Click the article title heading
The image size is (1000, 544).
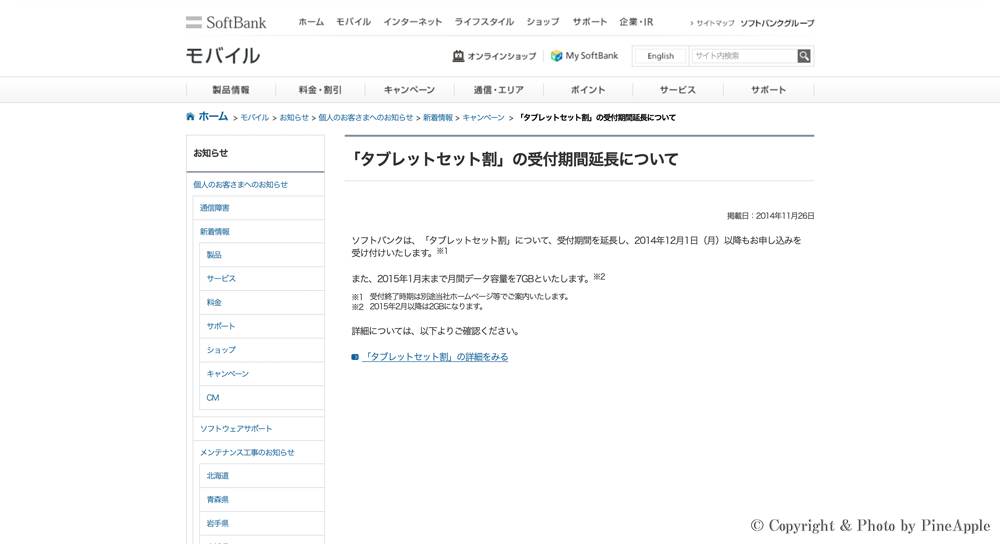click(x=515, y=159)
